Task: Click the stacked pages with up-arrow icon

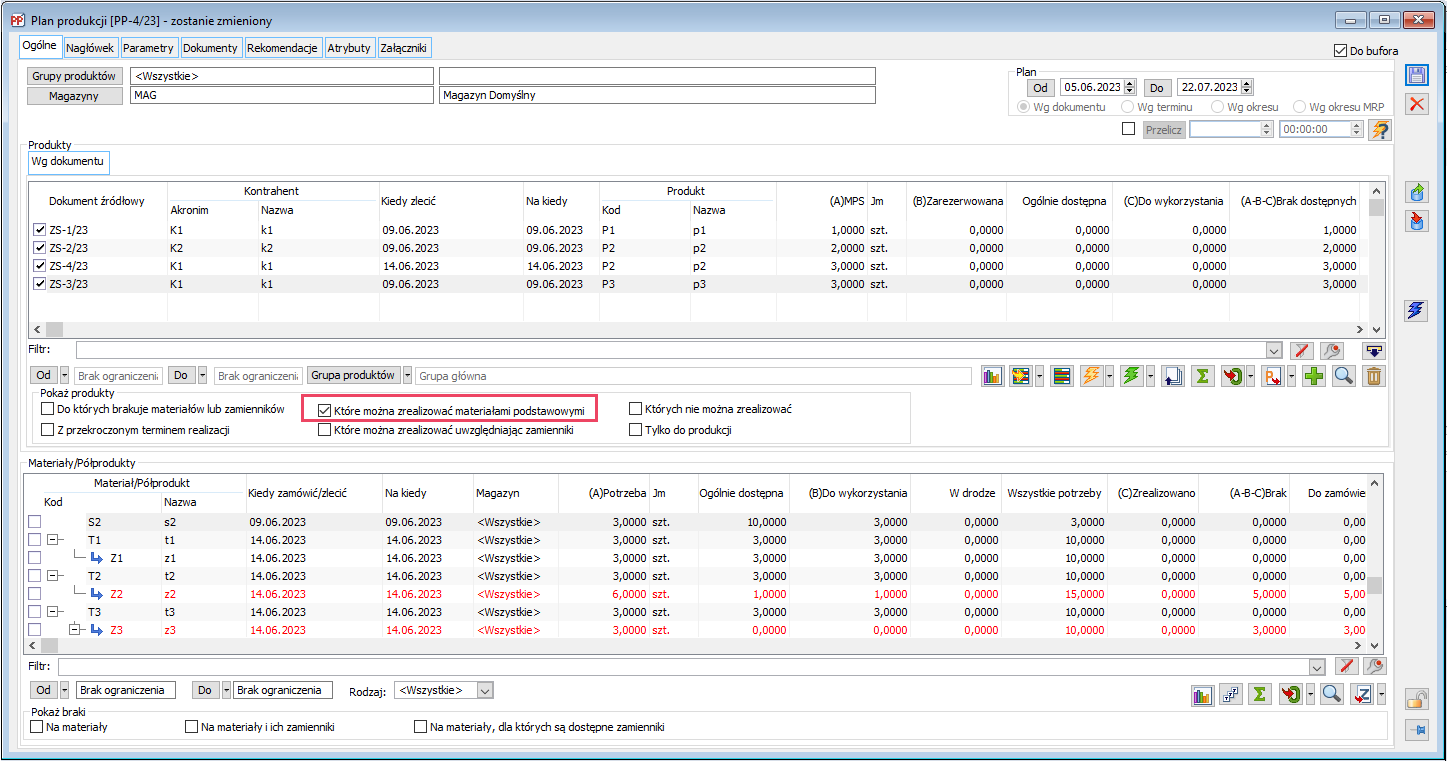Action: coord(1173,376)
